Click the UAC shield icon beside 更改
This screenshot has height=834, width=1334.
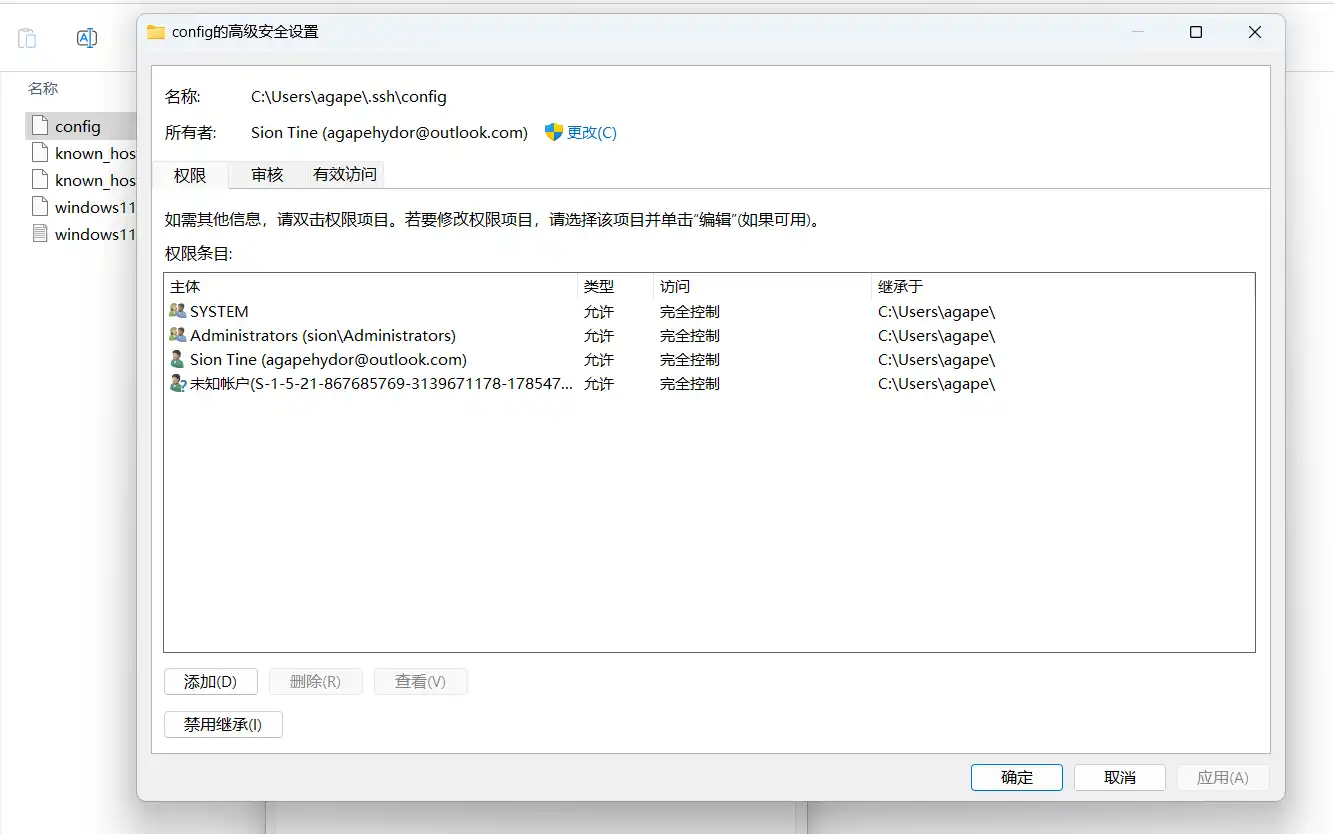(x=554, y=132)
